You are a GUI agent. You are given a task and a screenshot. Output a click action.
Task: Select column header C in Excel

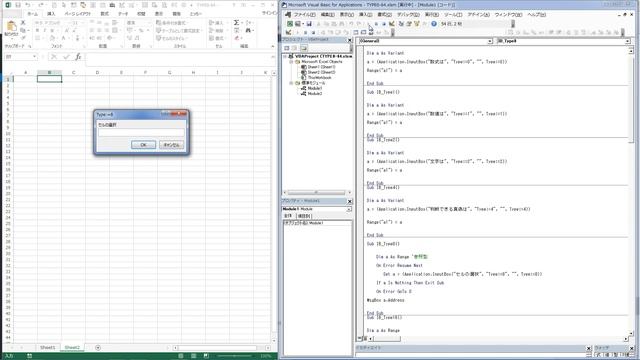[73, 73]
